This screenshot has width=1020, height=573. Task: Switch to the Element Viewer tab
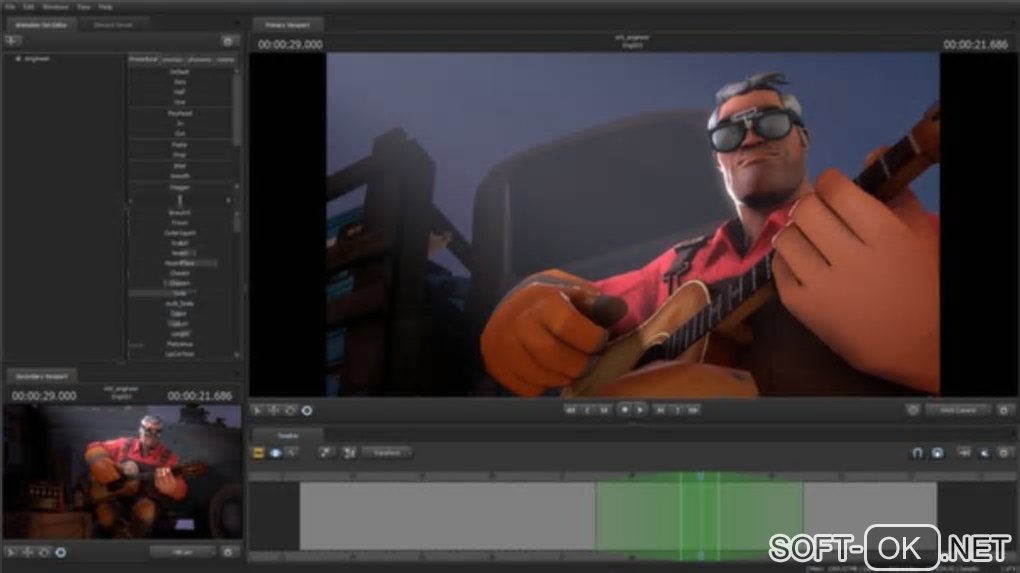click(113, 25)
